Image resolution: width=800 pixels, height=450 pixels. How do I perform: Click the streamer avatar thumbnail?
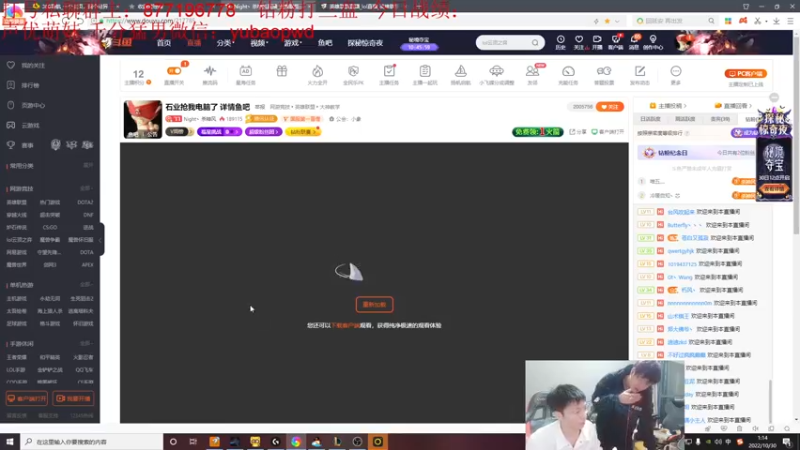[142, 119]
